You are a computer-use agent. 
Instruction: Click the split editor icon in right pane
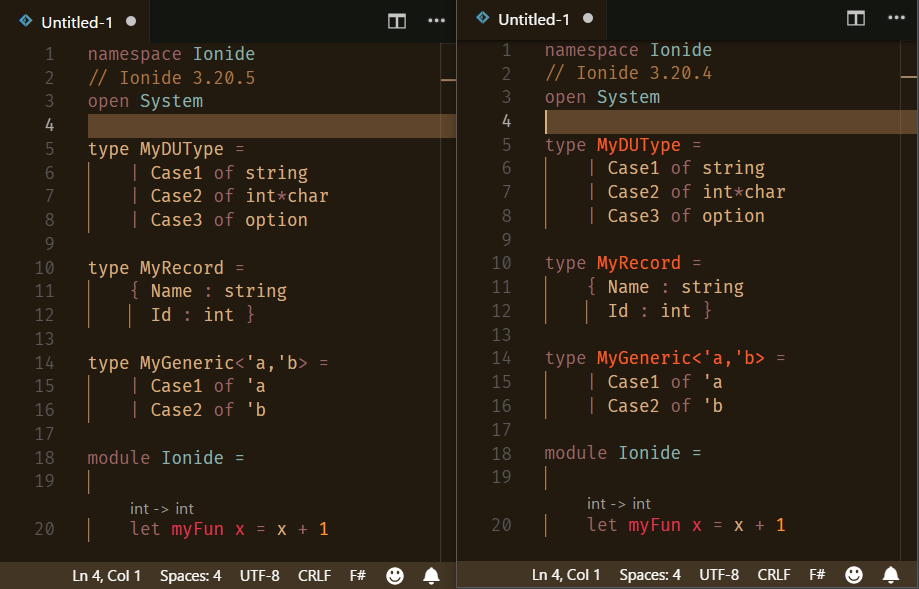[856, 18]
